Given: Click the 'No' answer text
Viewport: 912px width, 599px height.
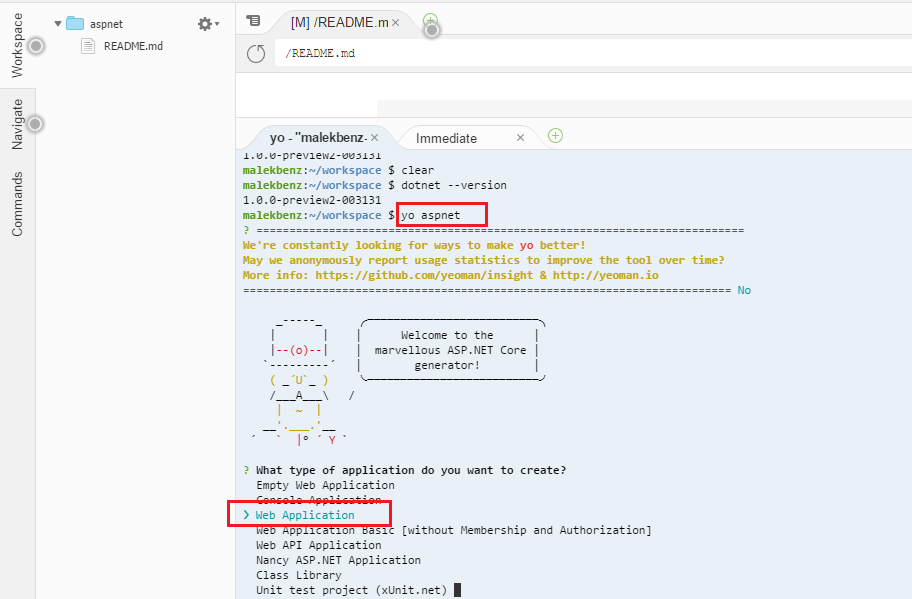Looking at the screenshot, I should [x=744, y=290].
